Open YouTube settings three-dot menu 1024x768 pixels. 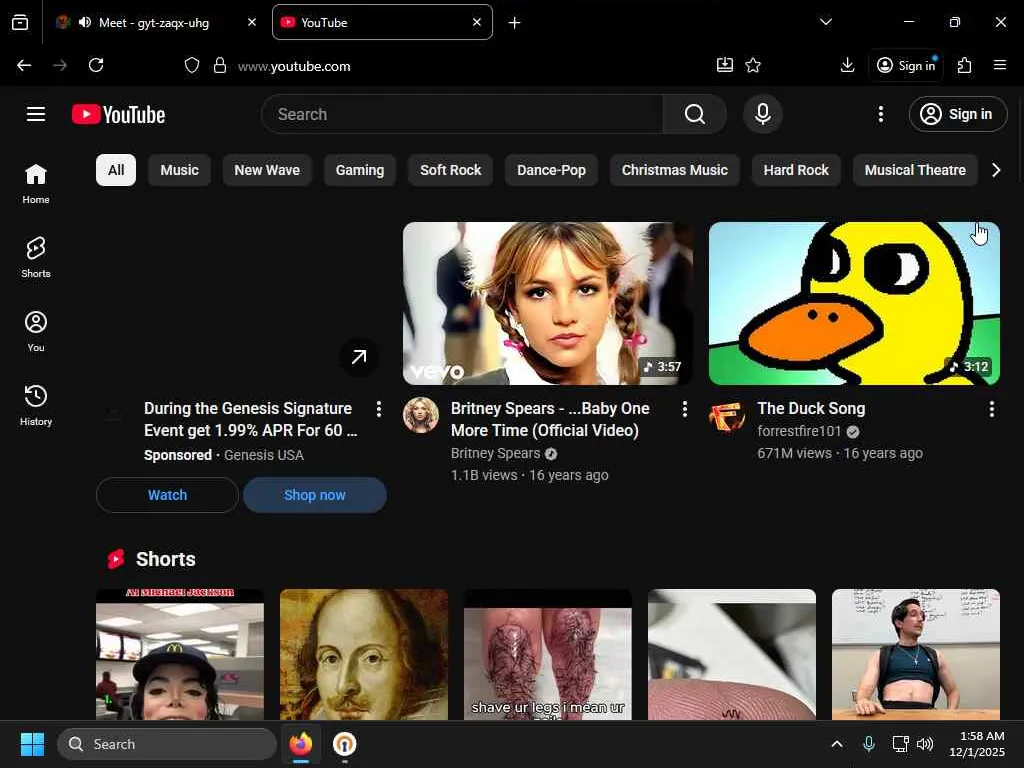coord(880,114)
